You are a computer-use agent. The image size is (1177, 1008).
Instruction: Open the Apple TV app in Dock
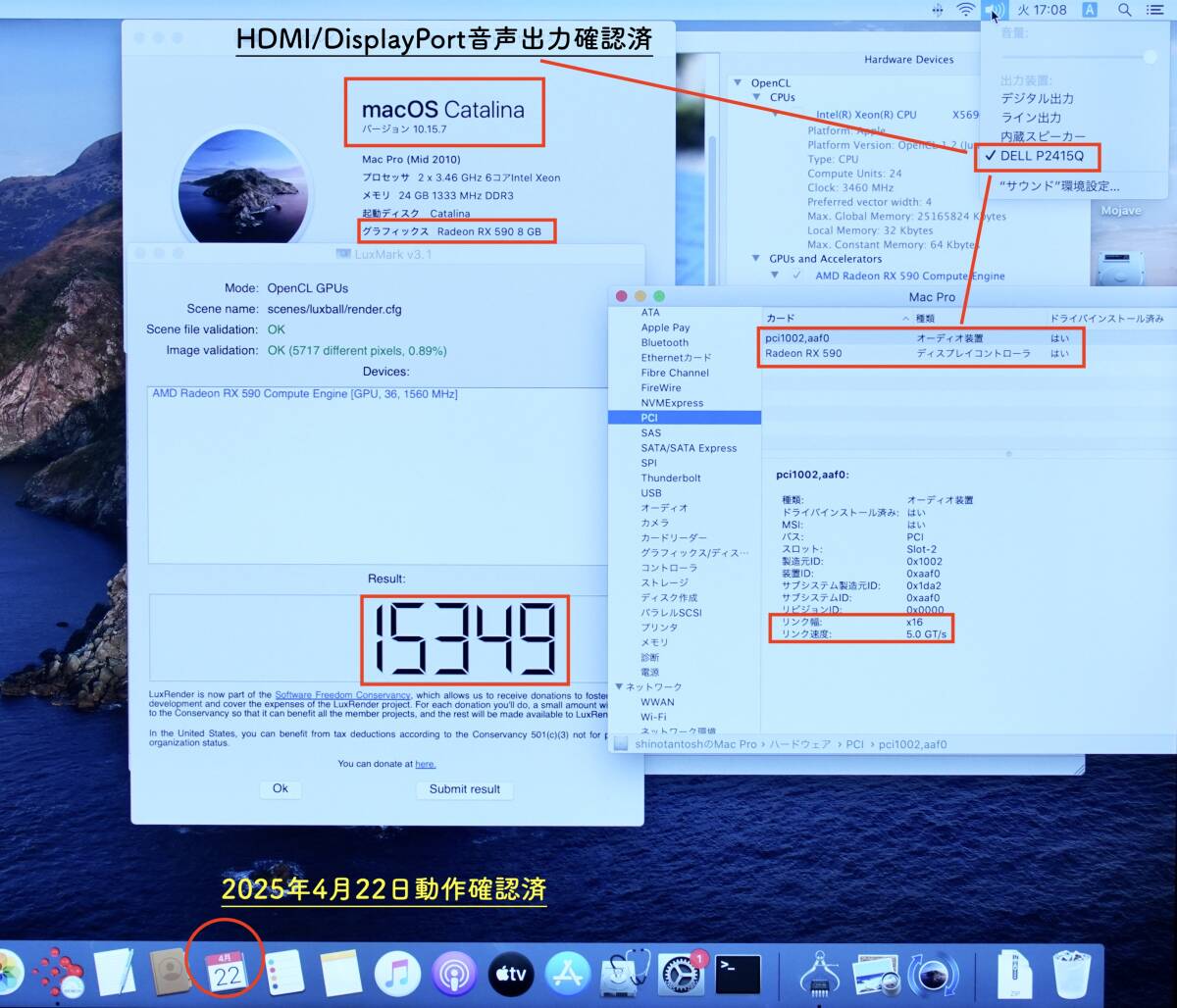tap(511, 974)
